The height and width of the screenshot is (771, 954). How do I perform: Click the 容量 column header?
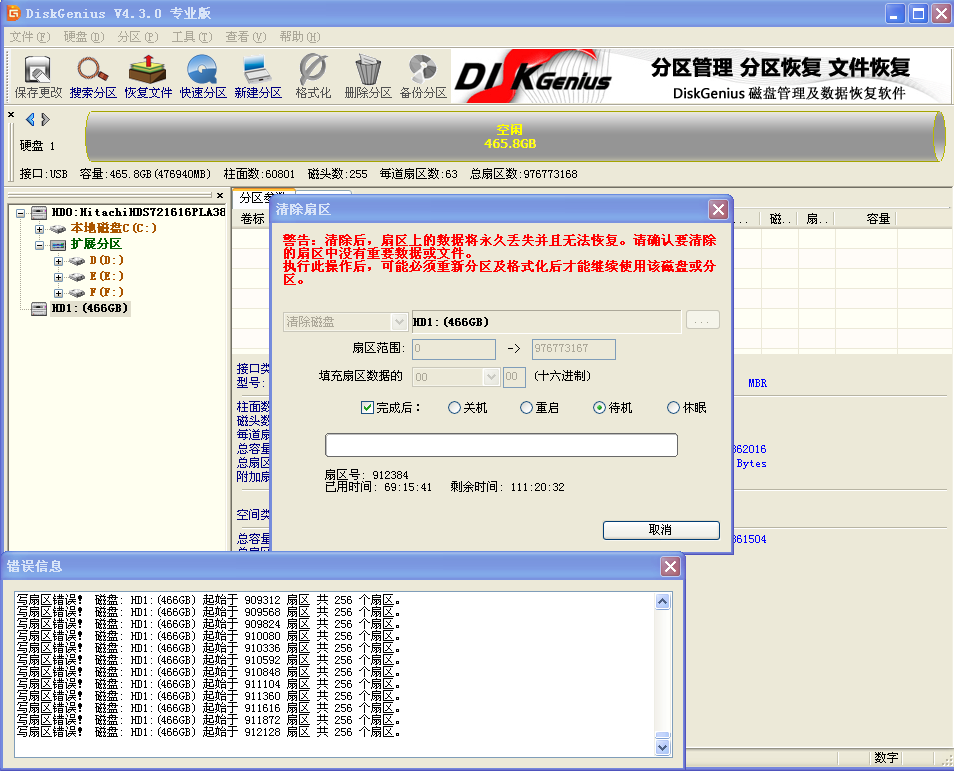click(878, 219)
